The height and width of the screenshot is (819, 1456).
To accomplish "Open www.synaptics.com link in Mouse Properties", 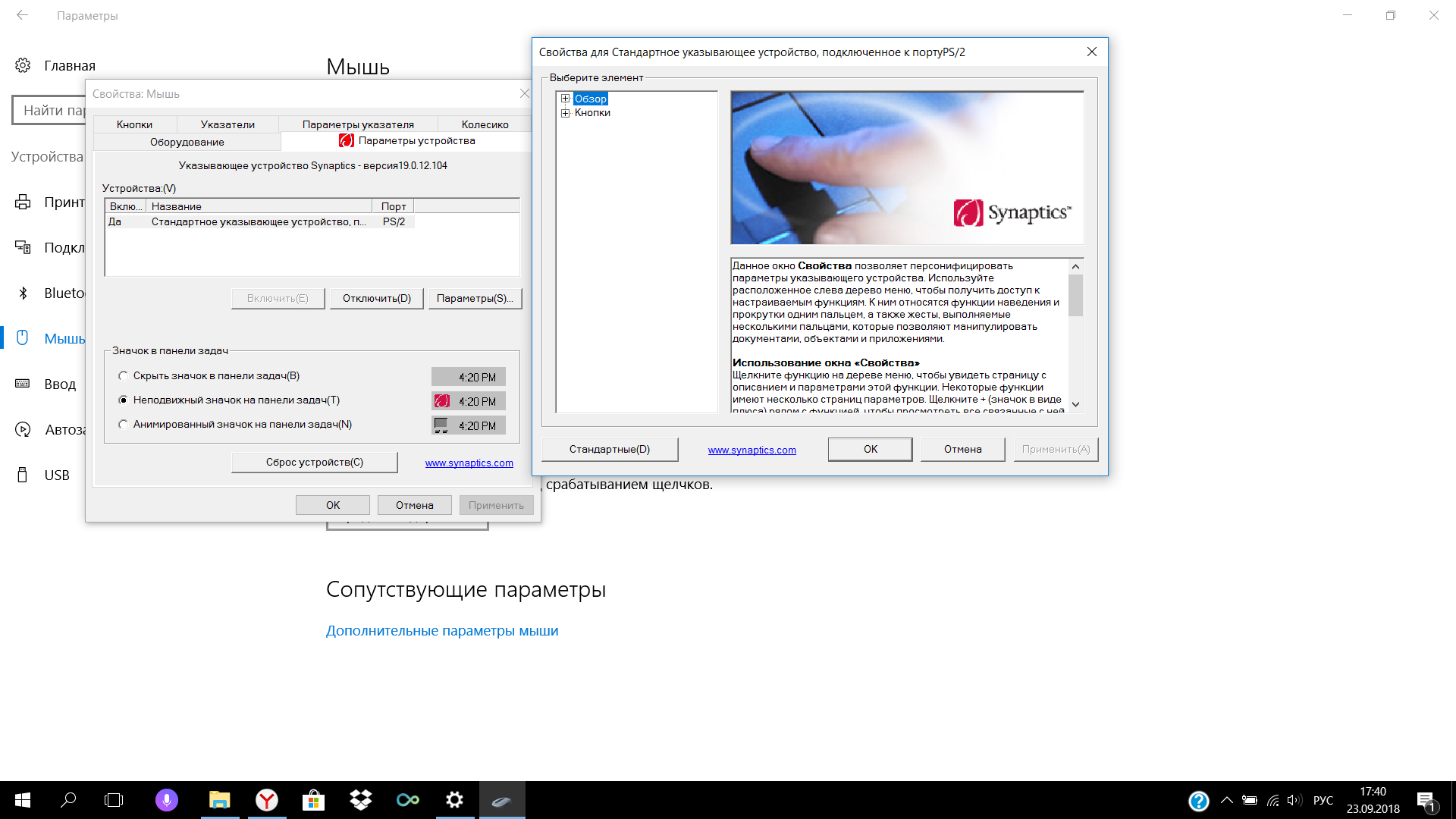I will coord(469,463).
